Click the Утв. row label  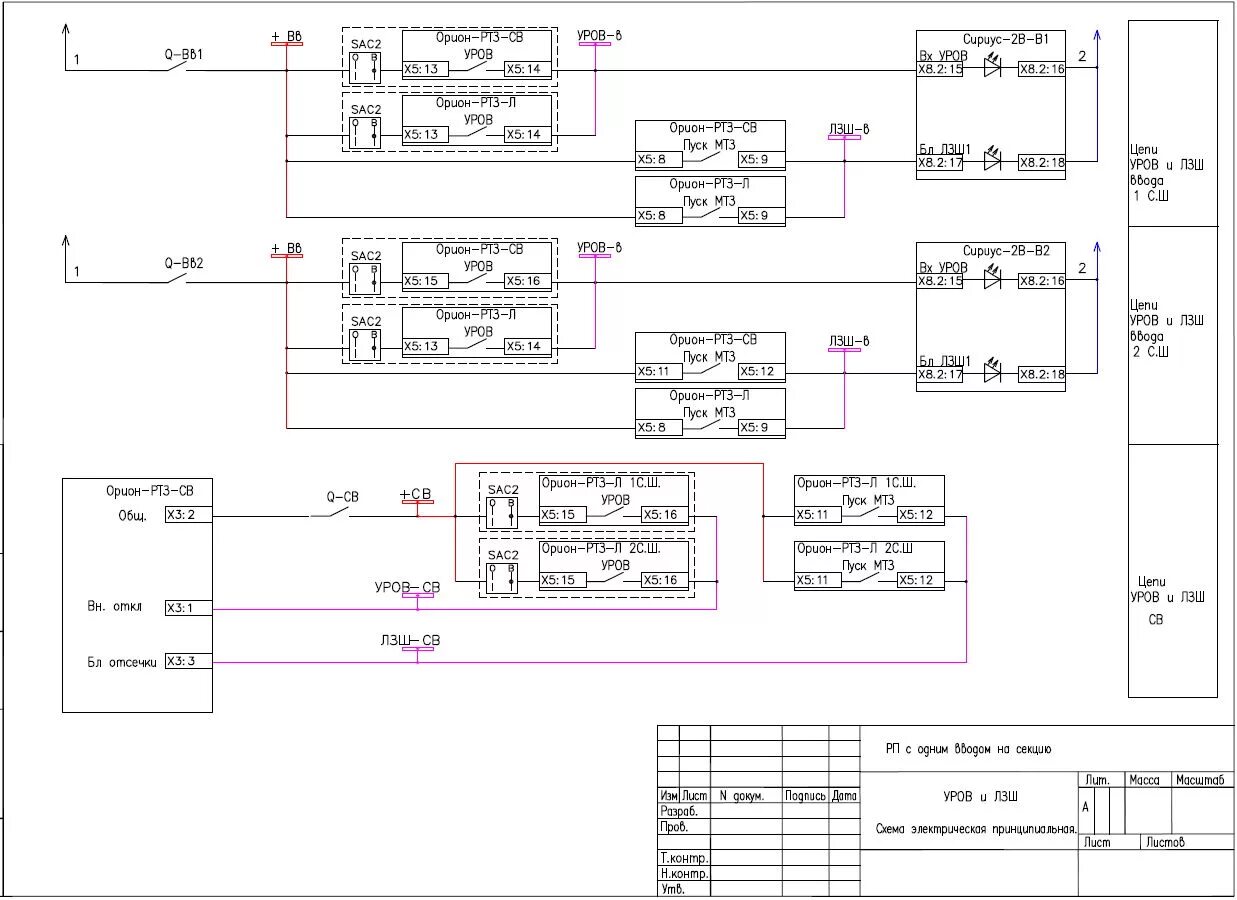[x=672, y=889]
